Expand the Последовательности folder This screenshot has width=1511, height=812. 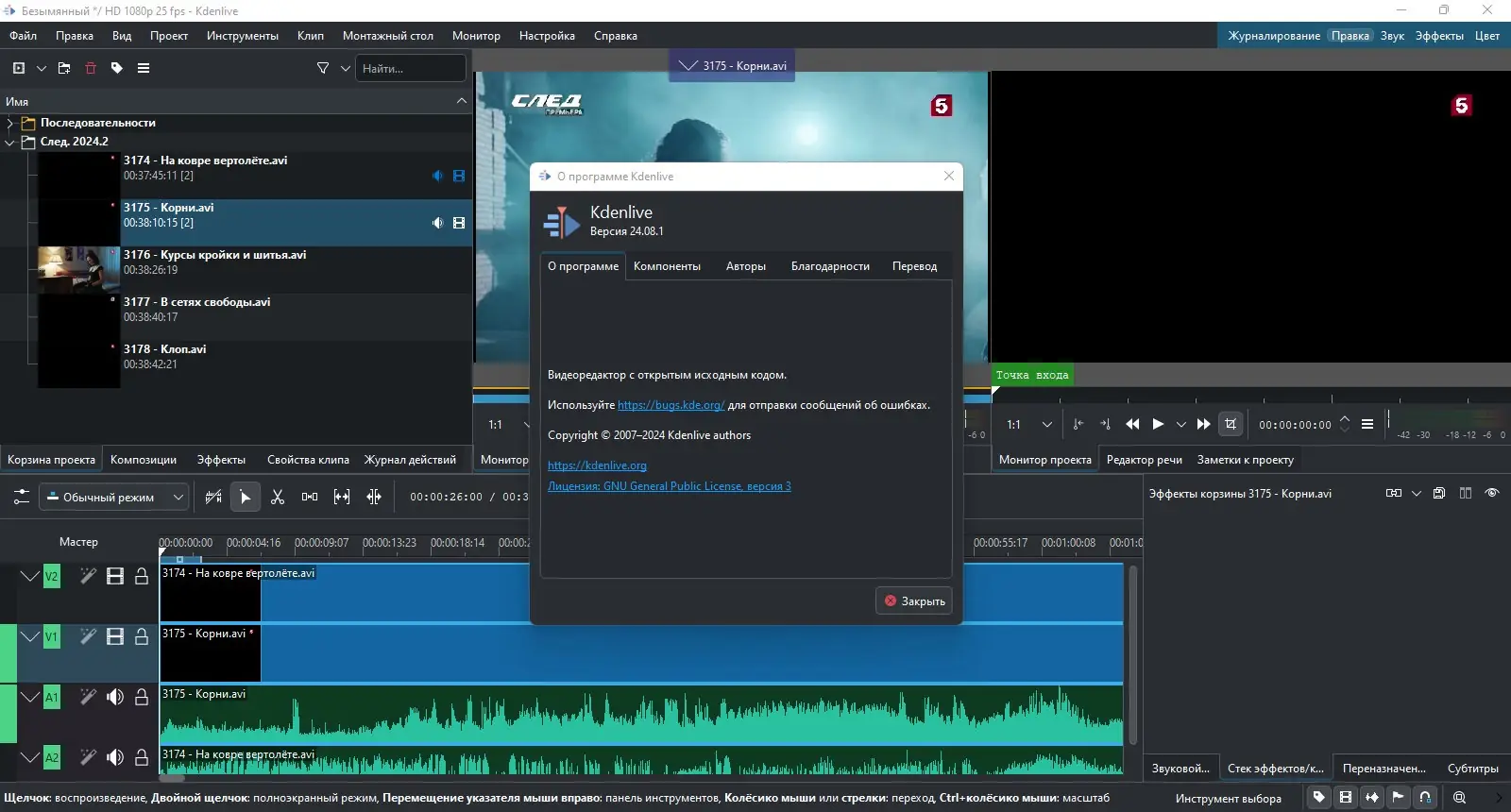pyautogui.click(x=9, y=123)
